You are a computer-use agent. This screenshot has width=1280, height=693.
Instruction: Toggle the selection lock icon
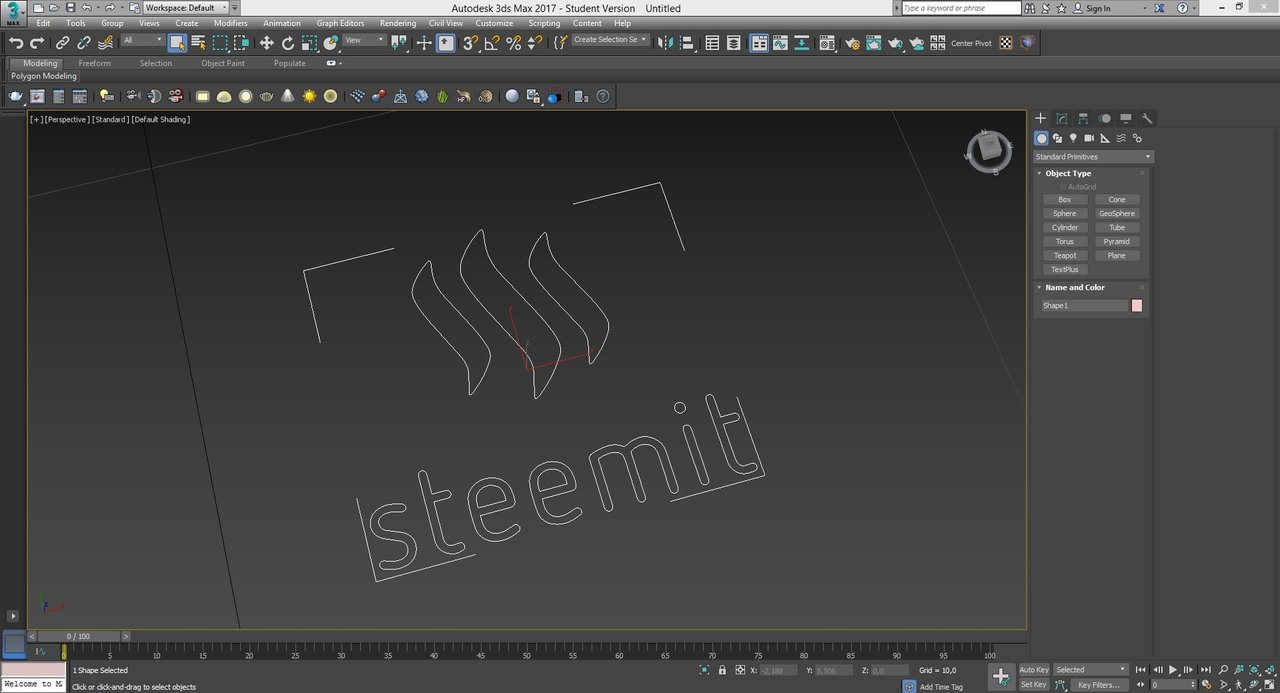[x=722, y=670]
